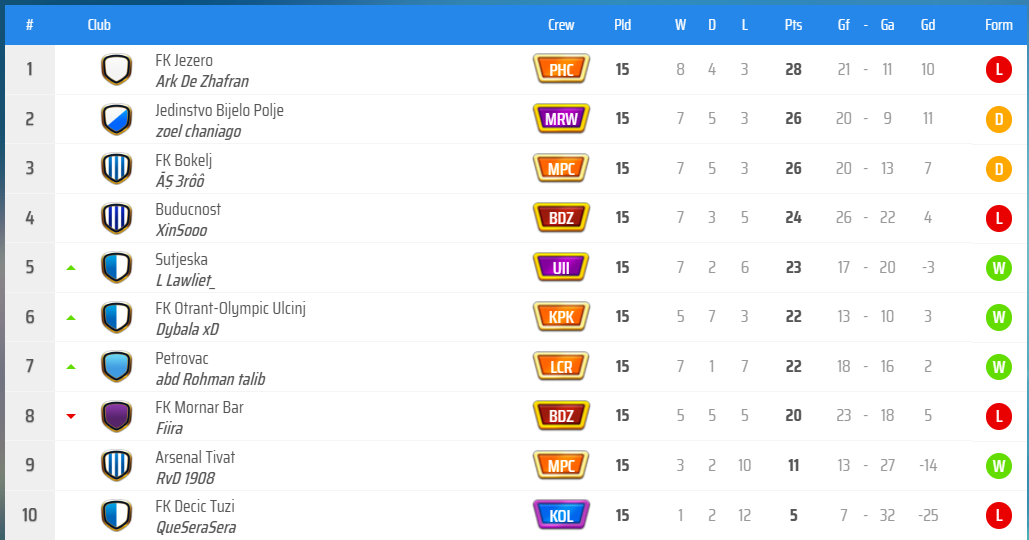Open the MRW crew badge
The height and width of the screenshot is (540, 1029).
pyautogui.click(x=561, y=120)
